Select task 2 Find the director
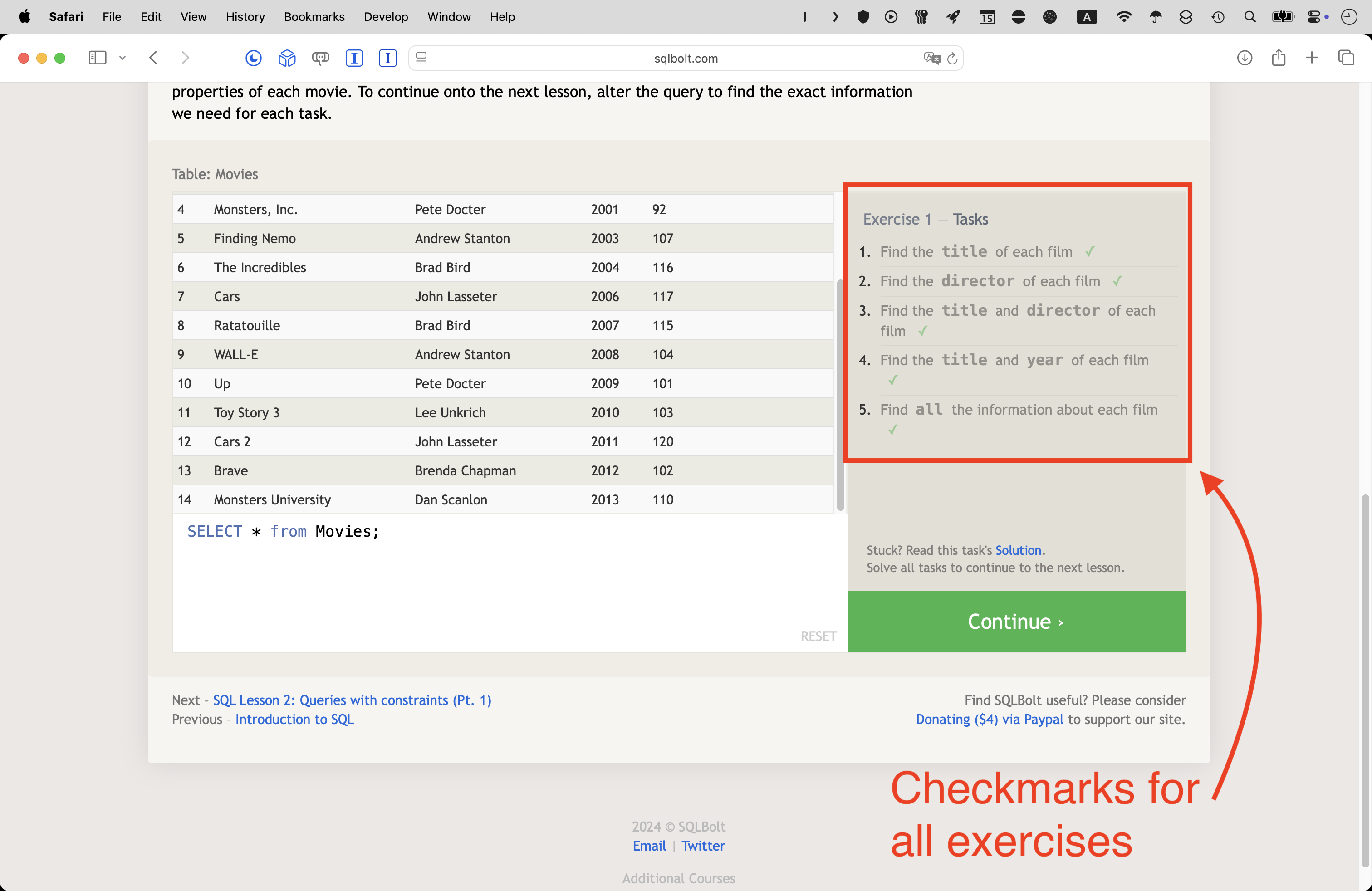 (989, 281)
